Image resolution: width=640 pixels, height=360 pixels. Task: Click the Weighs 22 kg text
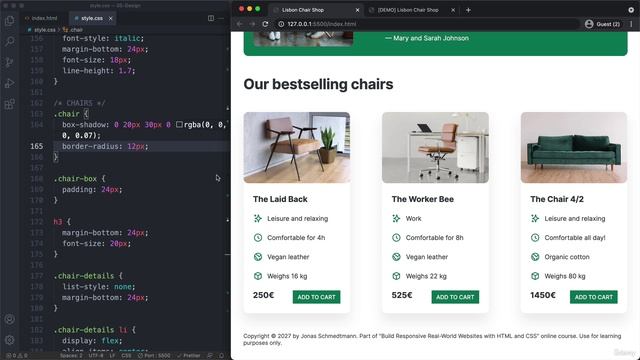(x=426, y=276)
